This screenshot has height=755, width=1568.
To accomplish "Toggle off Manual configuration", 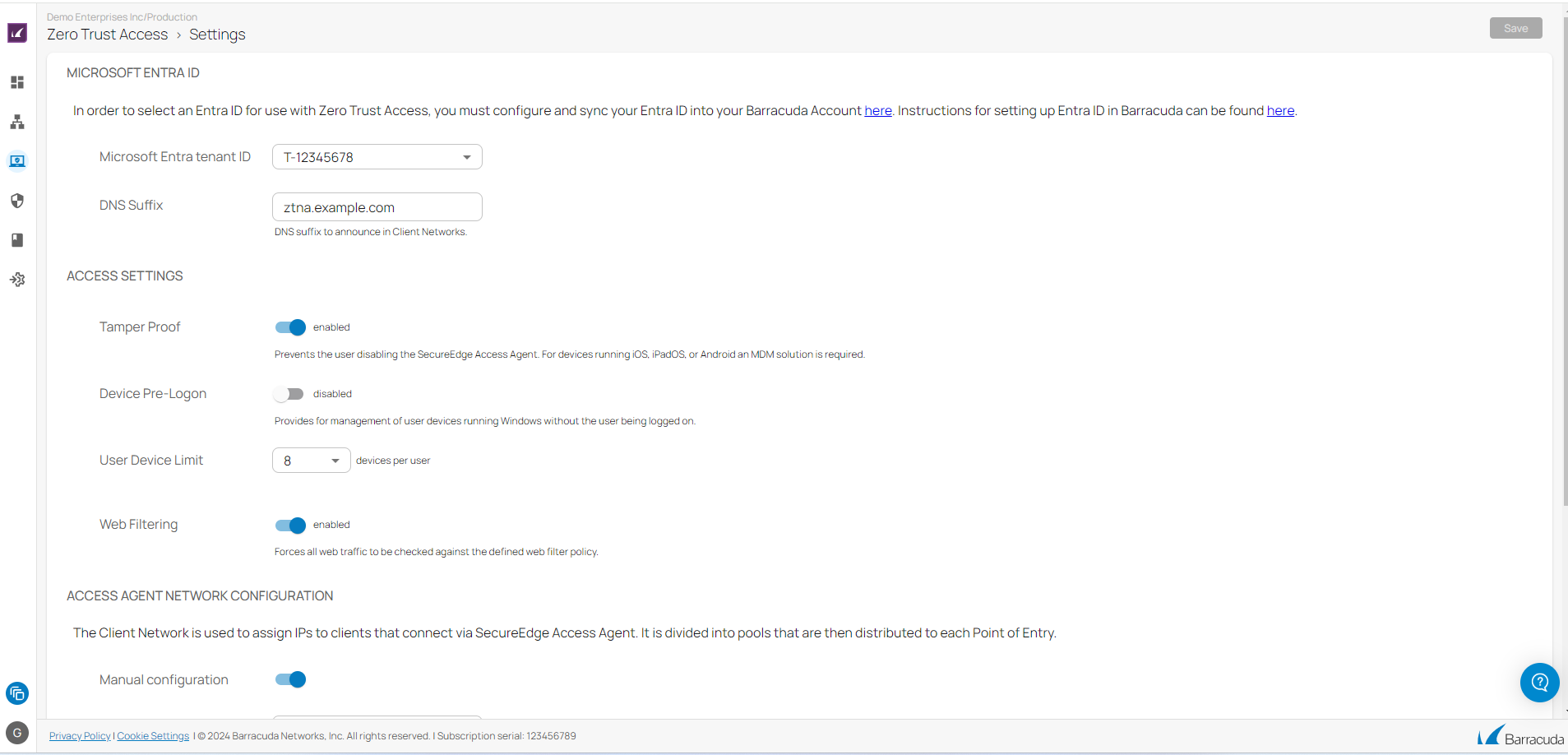I will point(289,679).
